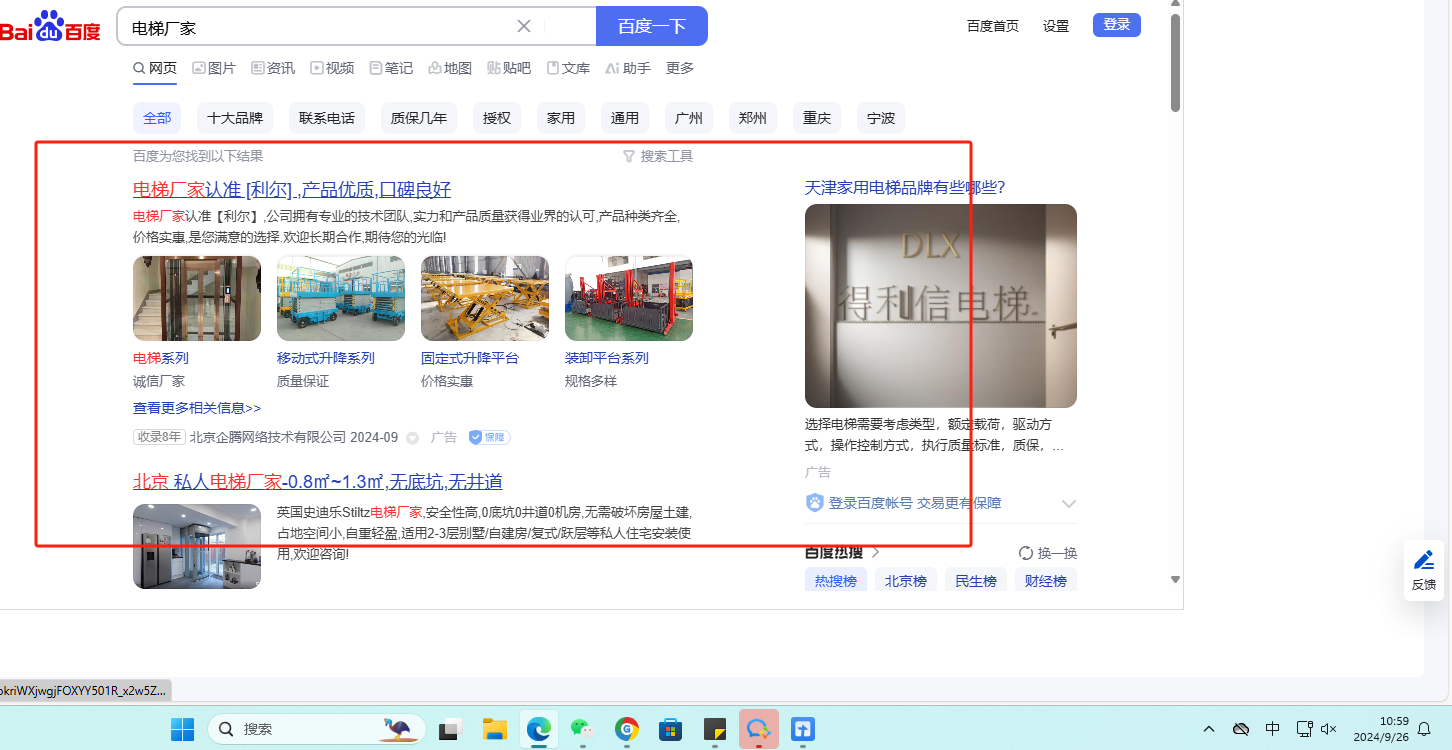Select the 热搜榜 tab
The width and height of the screenshot is (1452, 750).
(836, 581)
